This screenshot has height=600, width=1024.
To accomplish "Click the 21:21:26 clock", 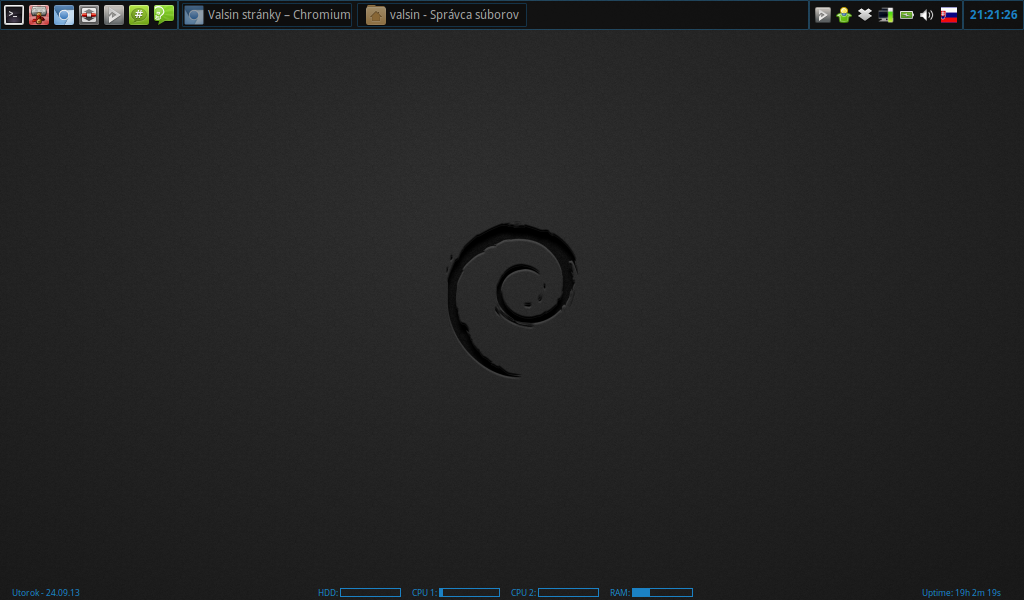I will pyautogui.click(x=993, y=15).
